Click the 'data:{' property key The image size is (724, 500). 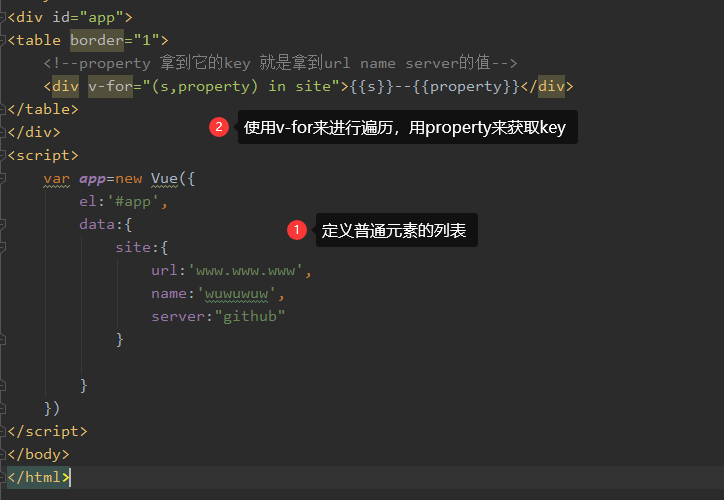[106, 225]
